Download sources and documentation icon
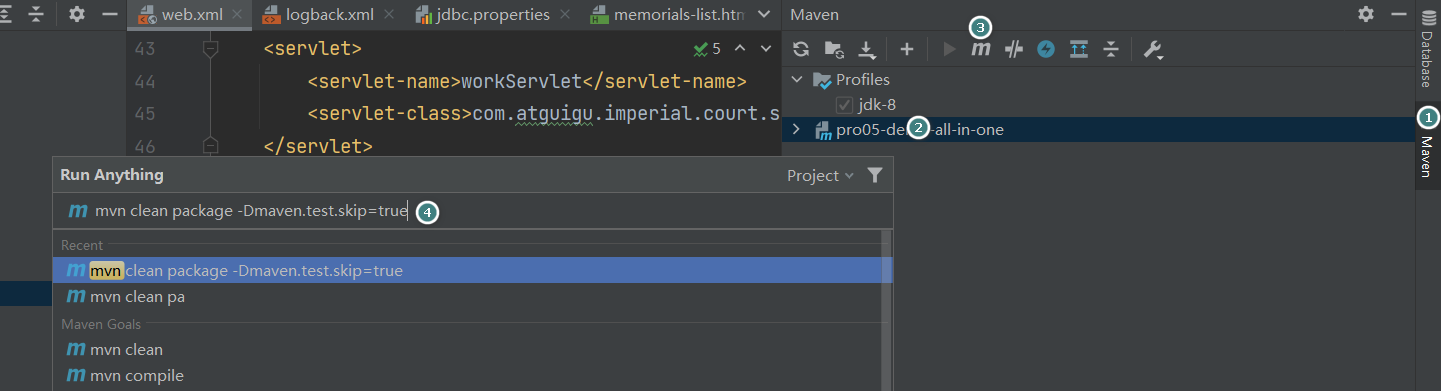Screen dimensions: 1441x391 pyautogui.click(x=867, y=49)
